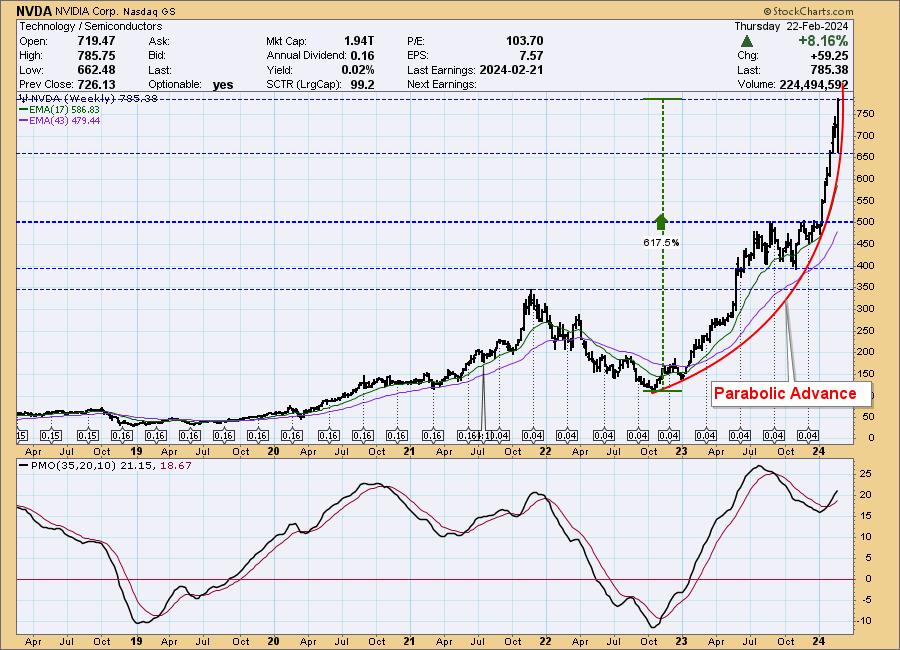Select the Mkt Cap value 1.94T
This screenshot has height=650, width=900.
[359, 41]
